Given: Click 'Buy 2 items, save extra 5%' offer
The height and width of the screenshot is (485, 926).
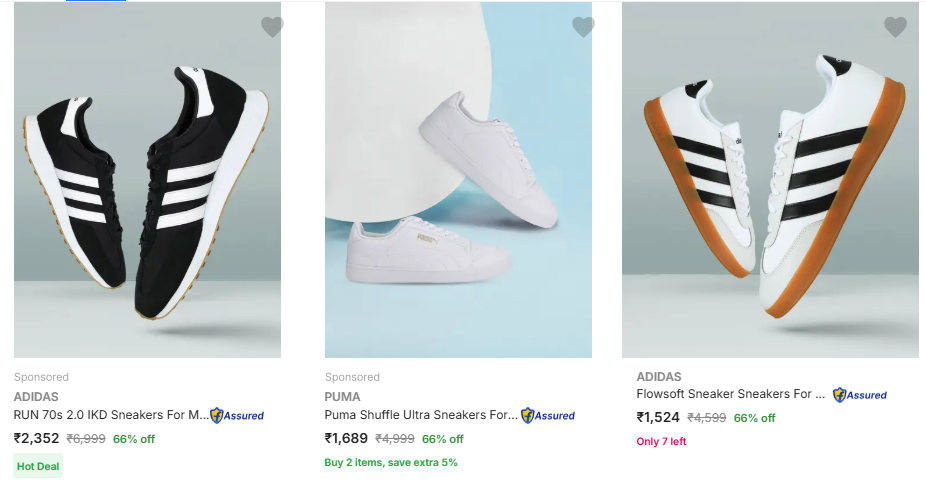Looking at the screenshot, I should (x=391, y=462).
